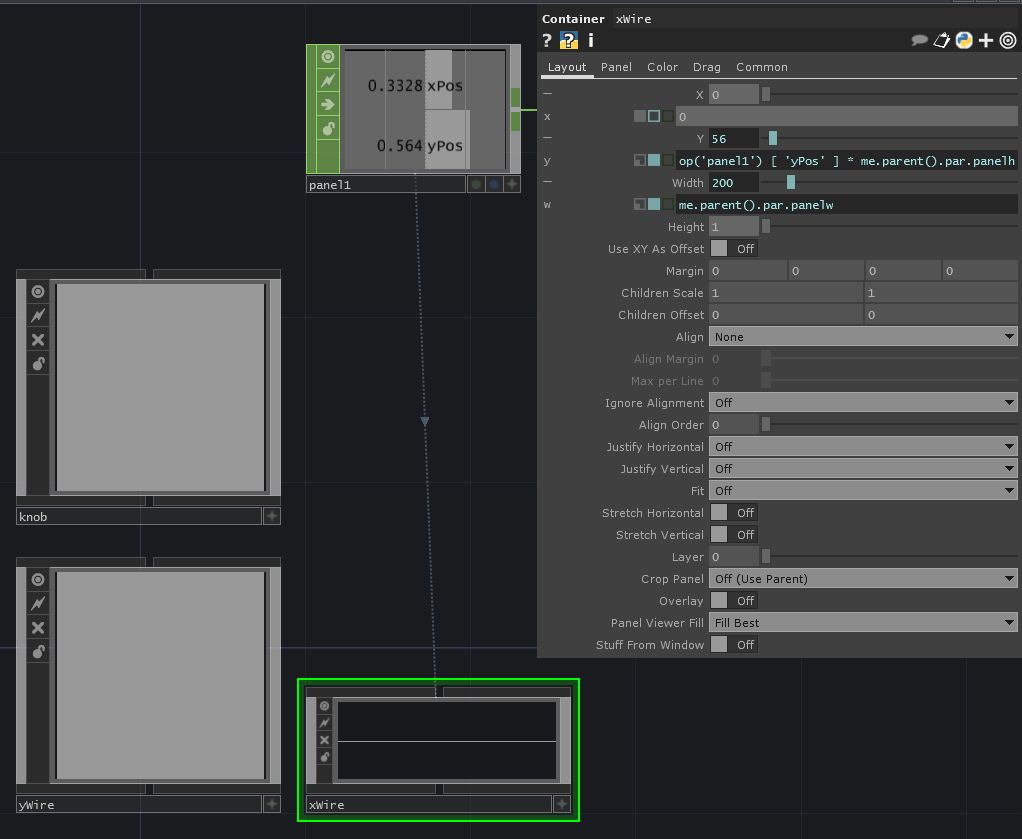Viewport: 1022px width, 839px height.
Task: Open the comment speech bubble icon
Action: coord(919,40)
